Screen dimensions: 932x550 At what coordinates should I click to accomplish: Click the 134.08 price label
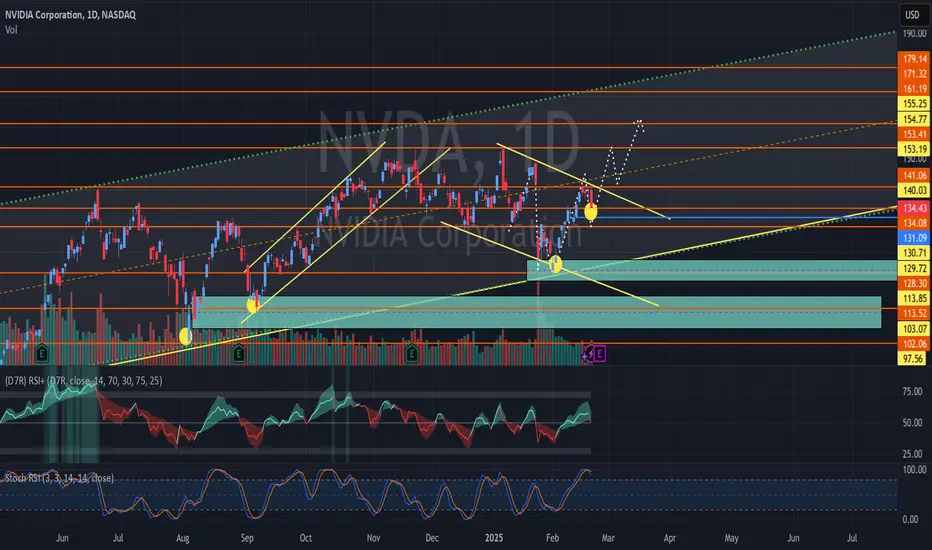coord(914,223)
